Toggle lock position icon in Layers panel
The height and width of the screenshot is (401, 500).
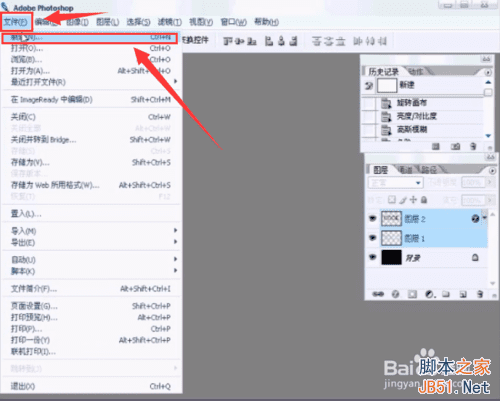[413, 200]
